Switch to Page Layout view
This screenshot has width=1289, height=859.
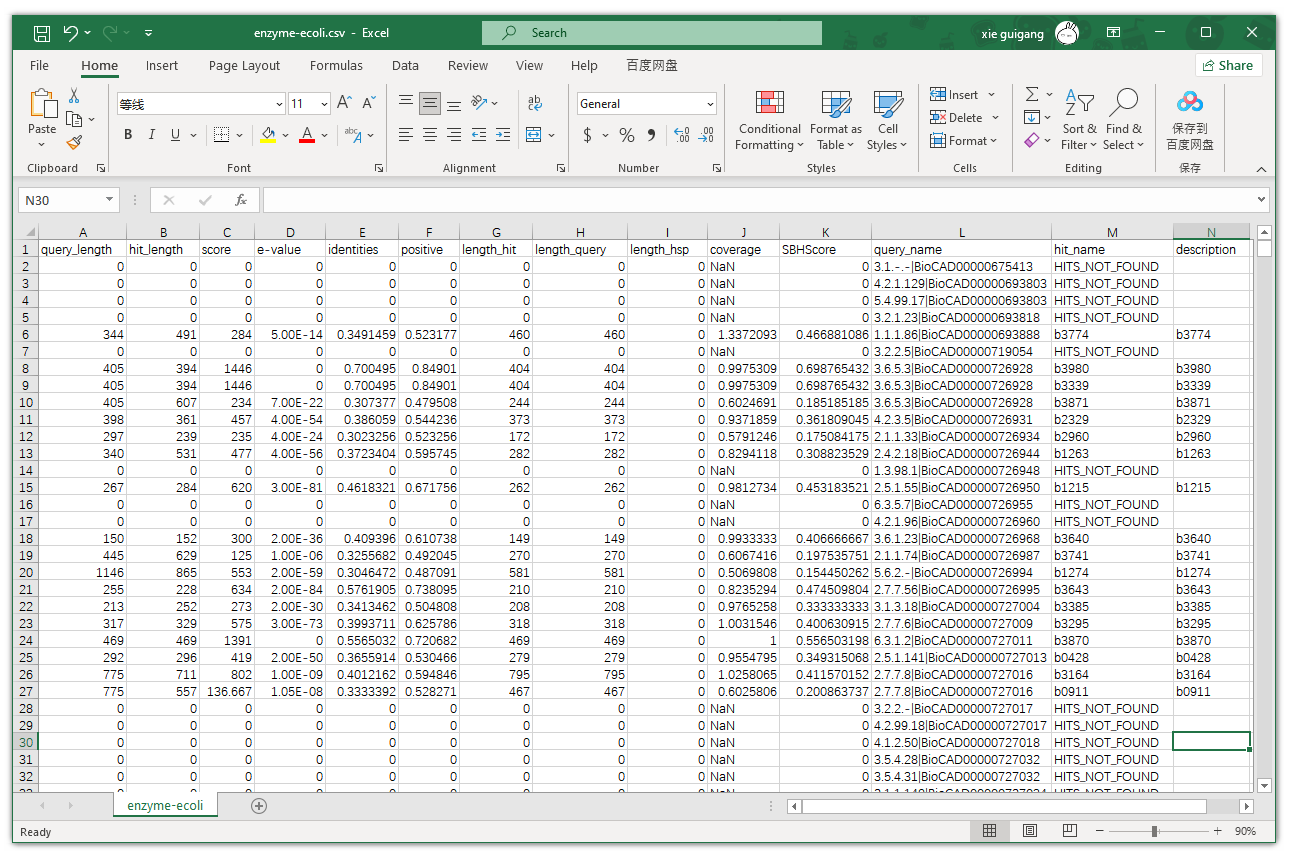pos(1029,831)
